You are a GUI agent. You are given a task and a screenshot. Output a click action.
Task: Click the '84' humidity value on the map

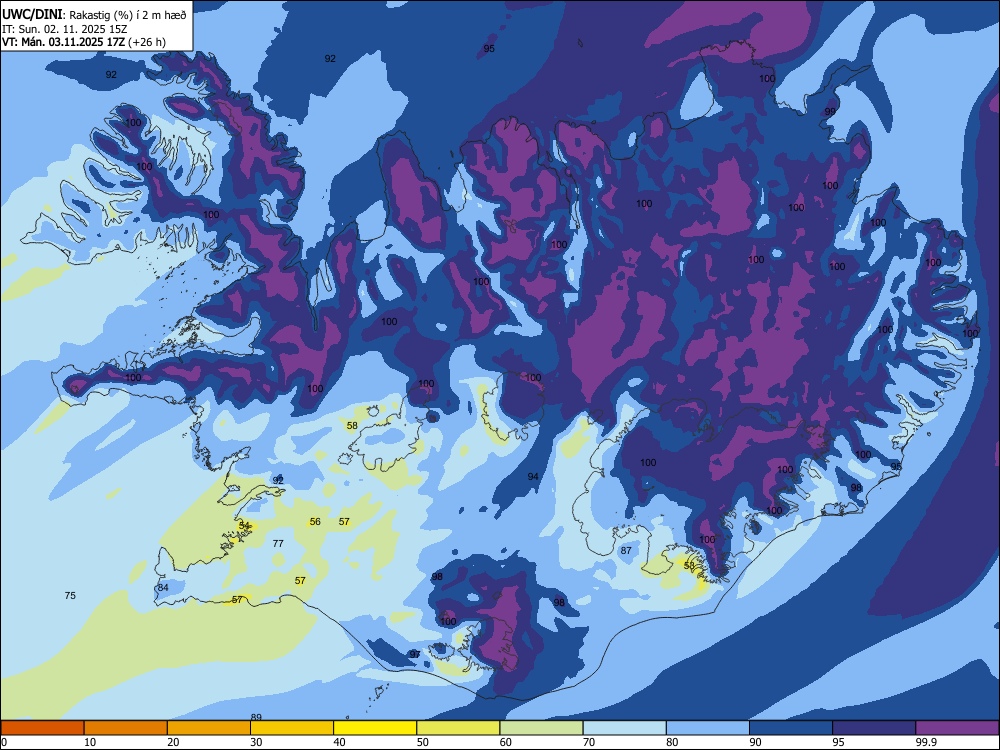click(x=163, y=587)
